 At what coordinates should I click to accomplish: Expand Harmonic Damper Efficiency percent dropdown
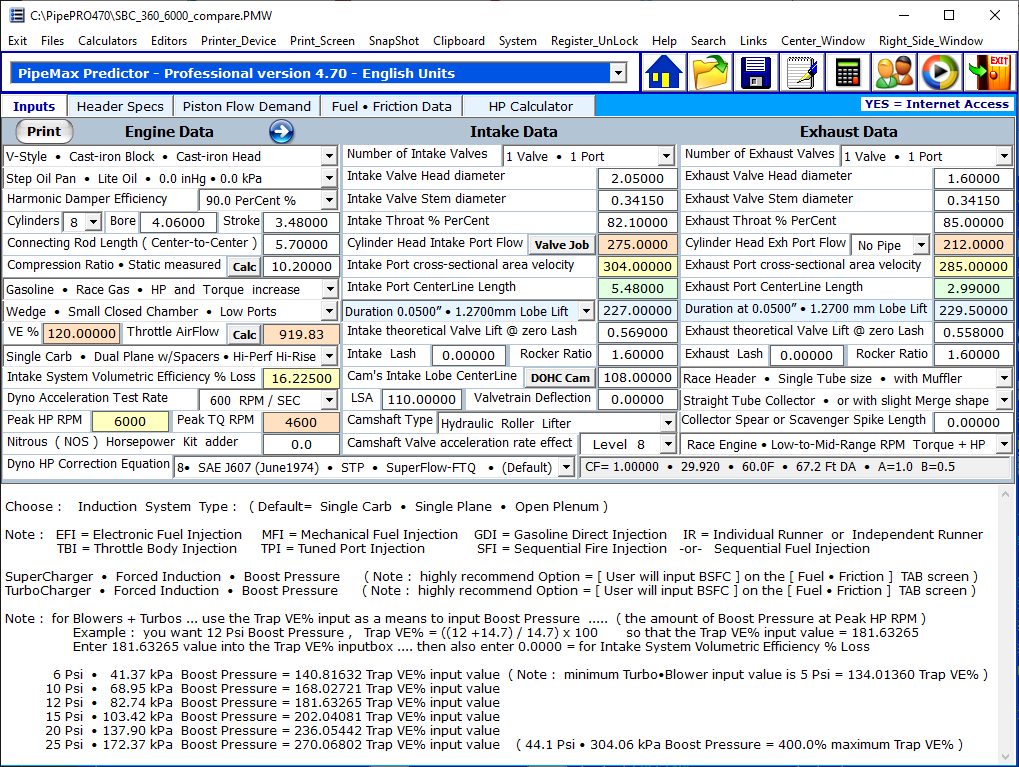coord(329,200)
